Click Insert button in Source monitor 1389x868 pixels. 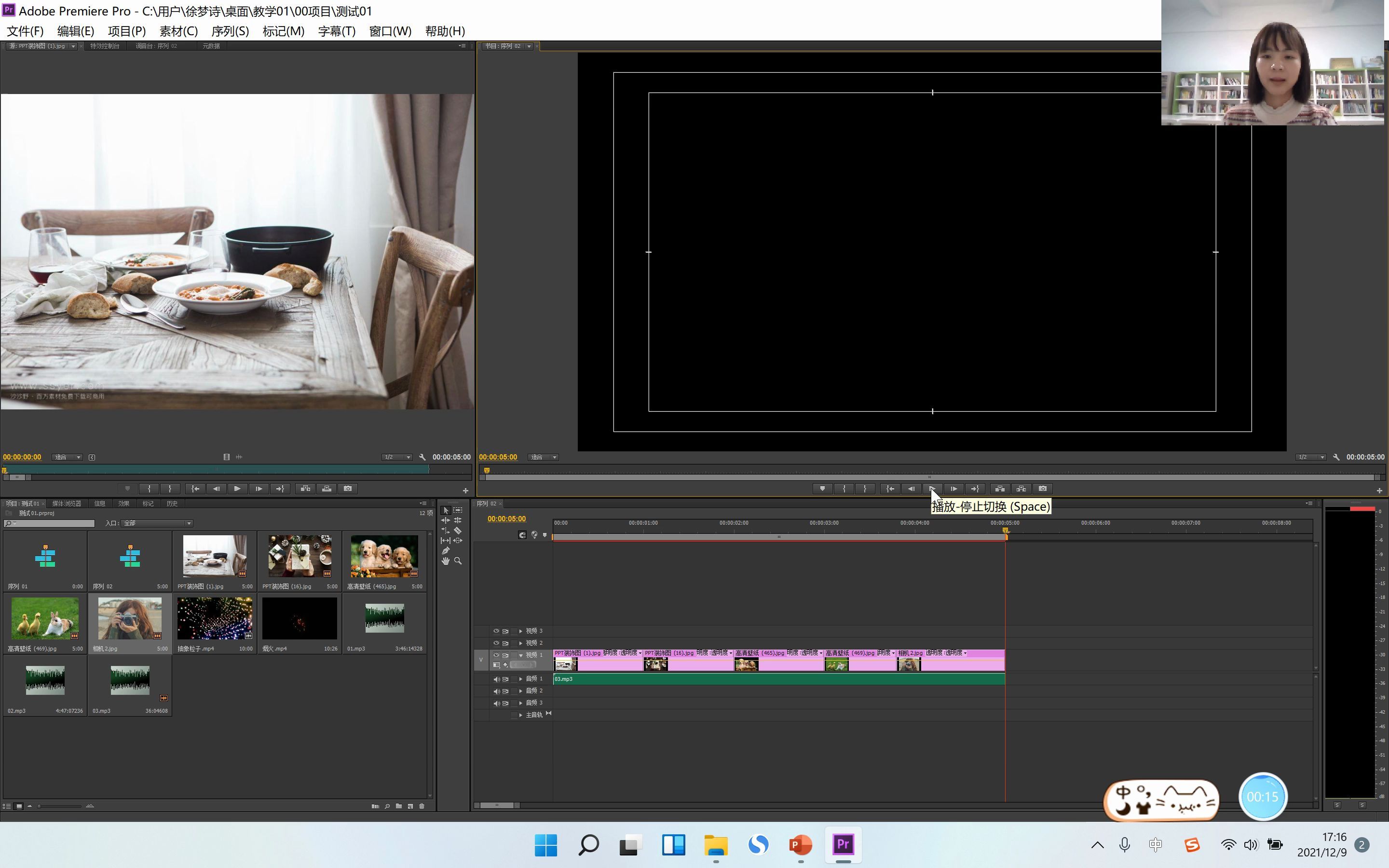pyautogui.click(x=305, y=489)
